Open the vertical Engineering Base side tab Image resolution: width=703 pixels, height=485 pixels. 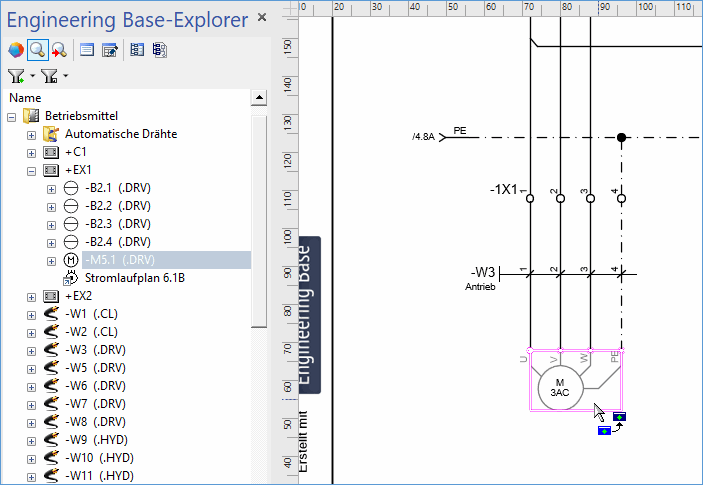point(311,312)
